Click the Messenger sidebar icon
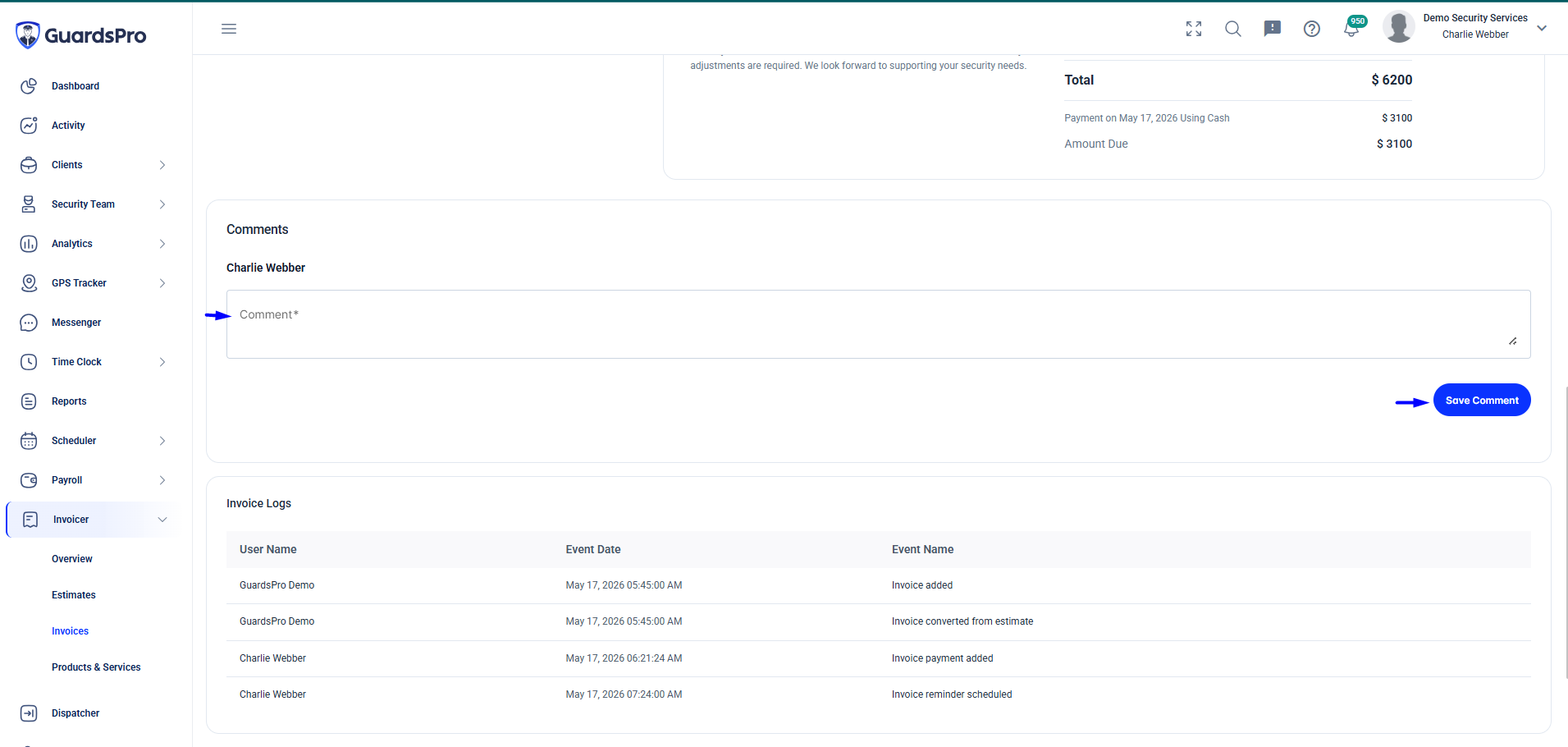This screenshot has height=747, width=1568. (29, 323)
